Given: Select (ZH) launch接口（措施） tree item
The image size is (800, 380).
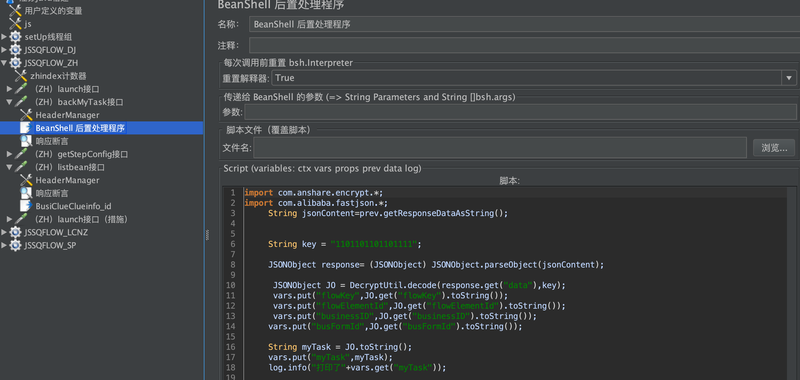Looking at the screenshot, I should [x=81, y=219].
